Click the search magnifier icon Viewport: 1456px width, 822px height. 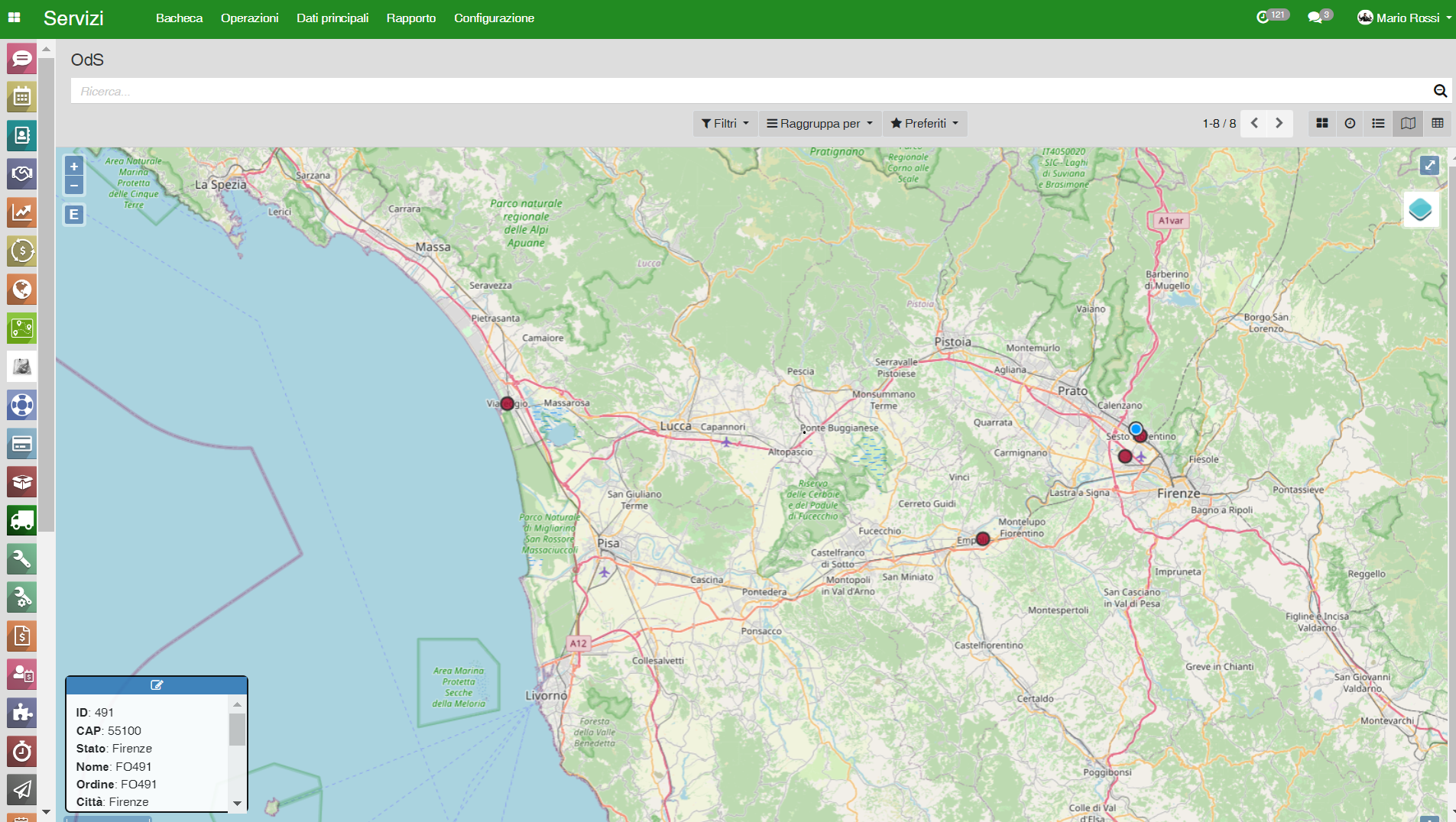coord(1440,91)
